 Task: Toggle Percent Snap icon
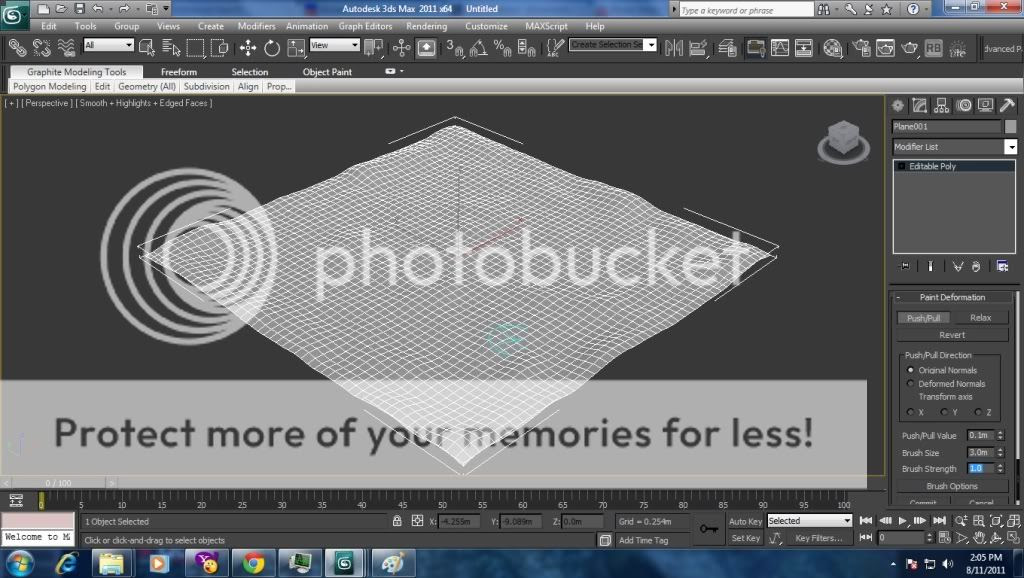[502, 48]
